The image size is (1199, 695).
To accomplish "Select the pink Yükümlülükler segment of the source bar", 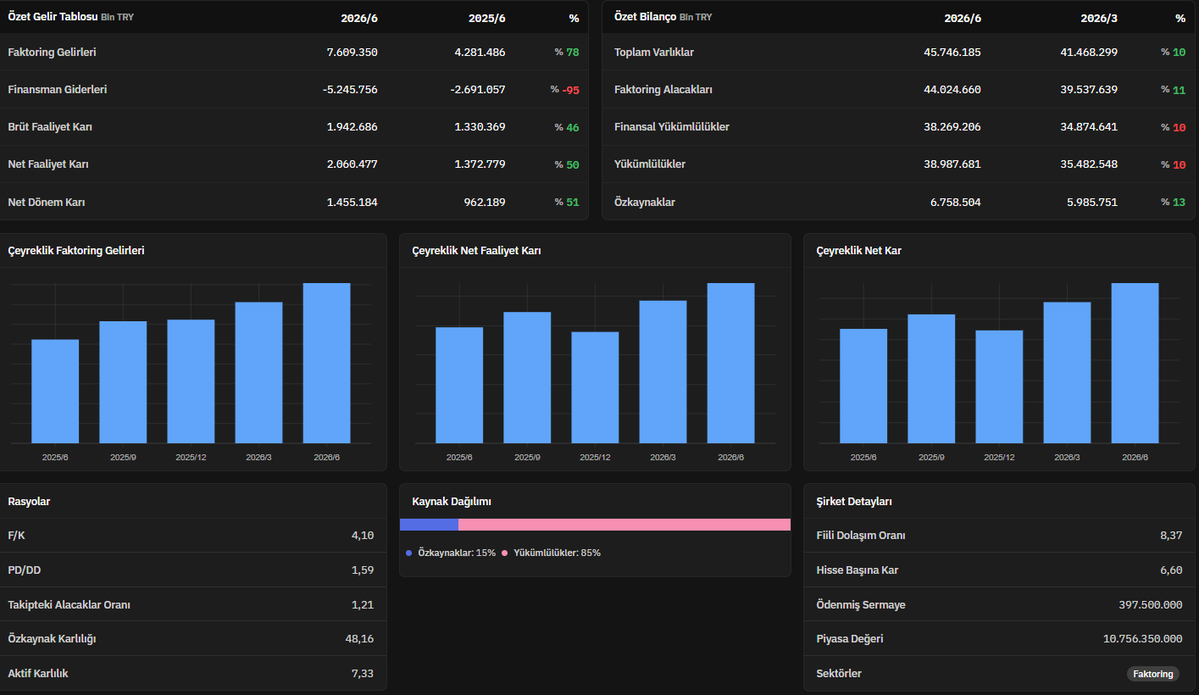I will (624, 524).
